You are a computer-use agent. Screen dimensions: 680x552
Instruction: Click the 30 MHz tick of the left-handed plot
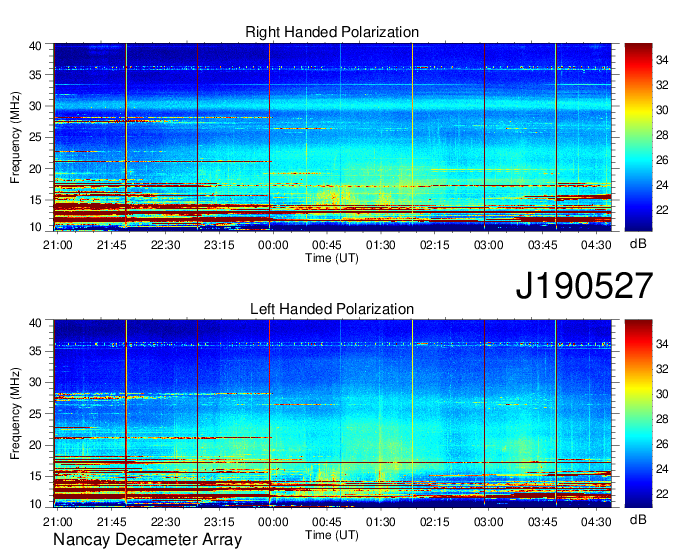[x=35, y=382]
